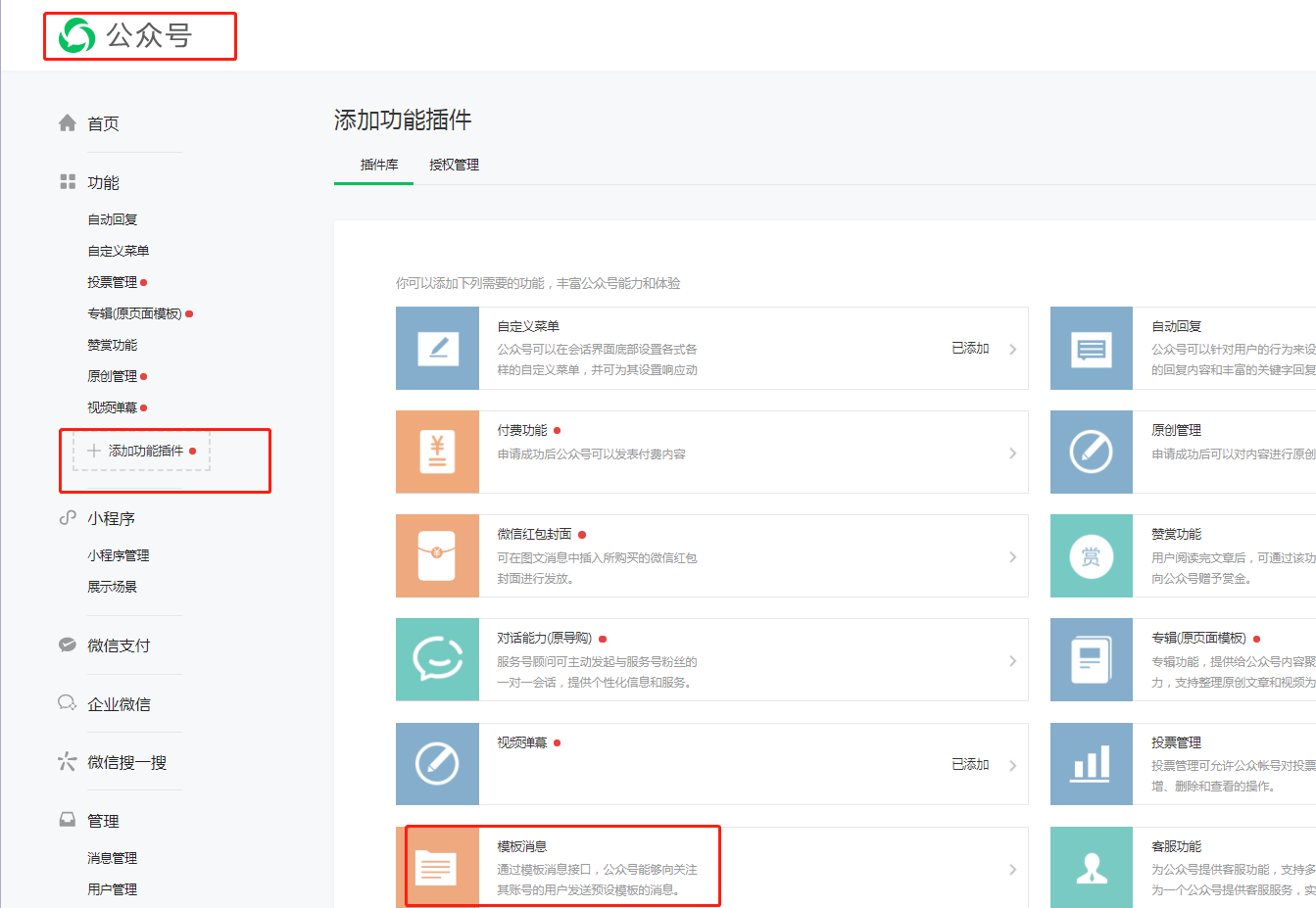This screenshot has width=1316, height=908.
Task: Click the message icon of 自动回复 card
Action: 1091,349
